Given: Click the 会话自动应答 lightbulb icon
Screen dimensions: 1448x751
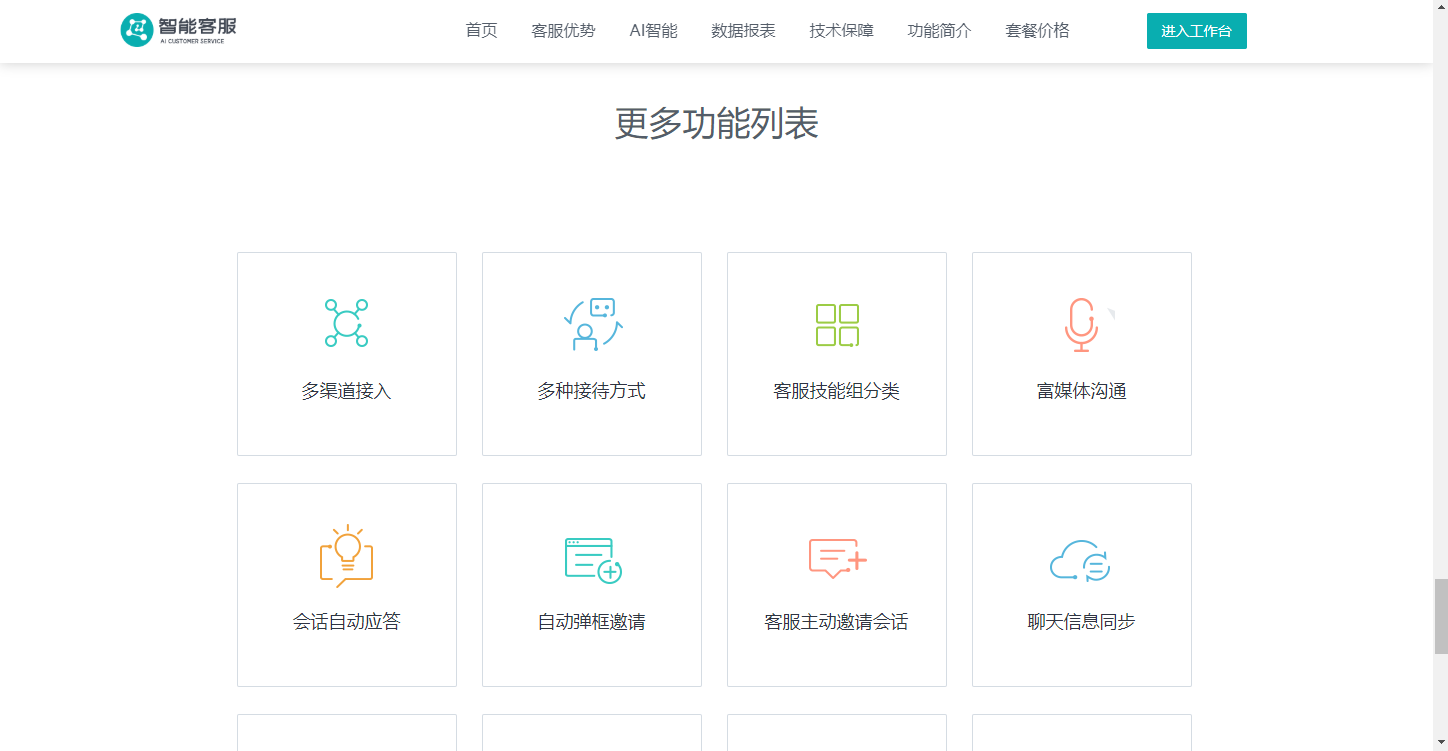Looking at the screenshot, I should click(x=346, y=555).
